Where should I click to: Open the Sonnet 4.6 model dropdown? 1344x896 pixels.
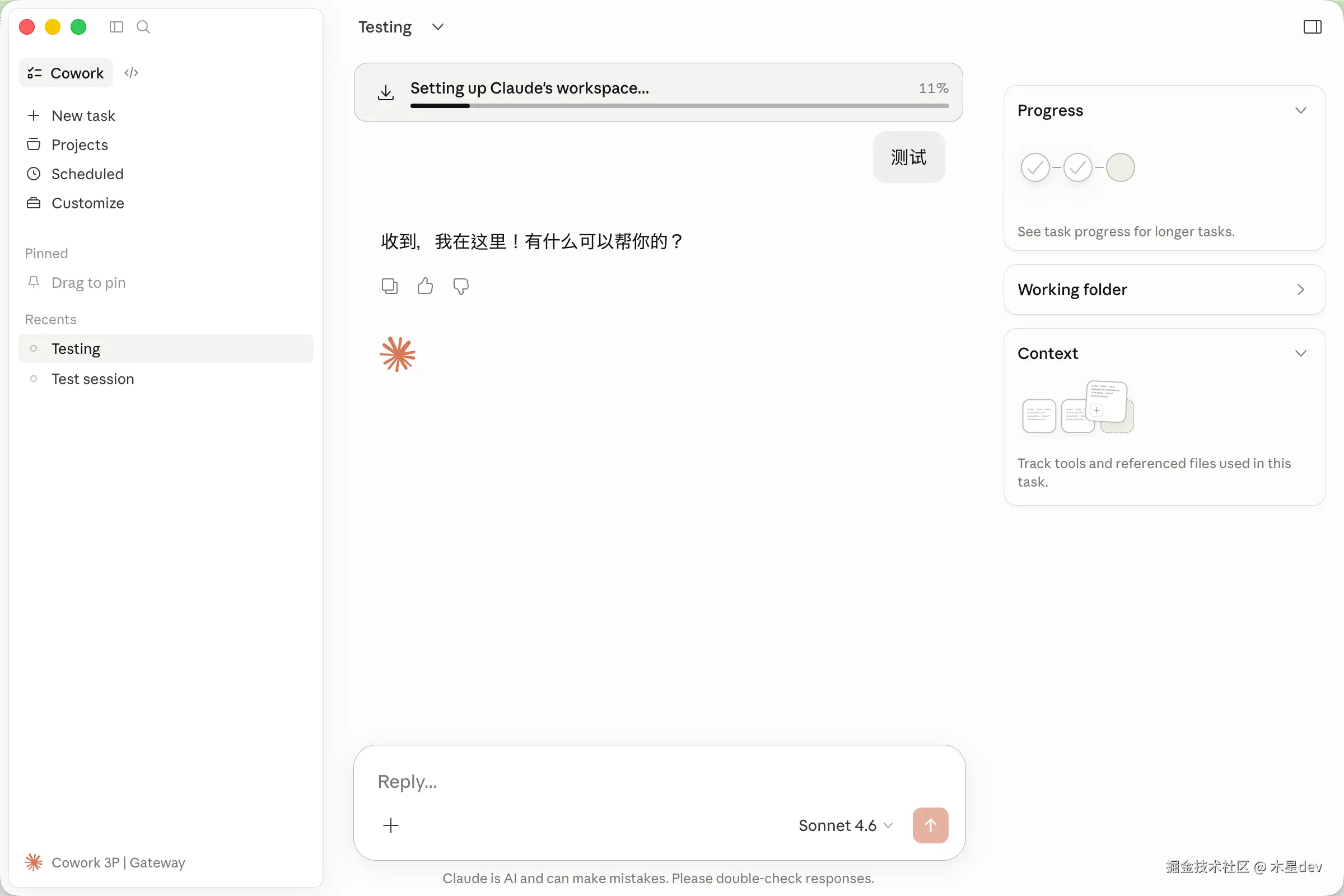tap(845, 825)
